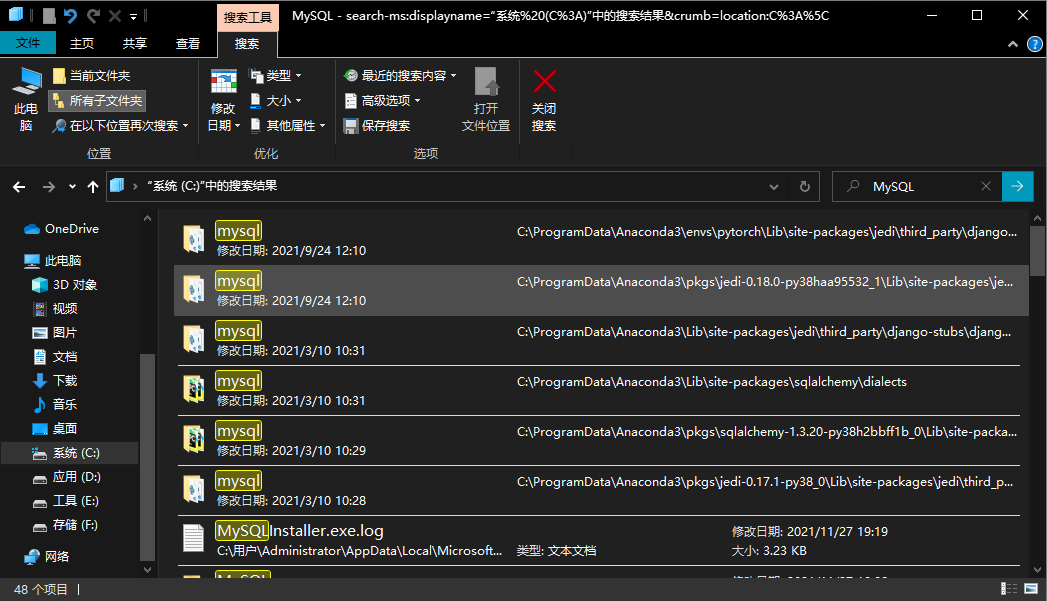Open the Share ribbon tab

tap(135, 43)
